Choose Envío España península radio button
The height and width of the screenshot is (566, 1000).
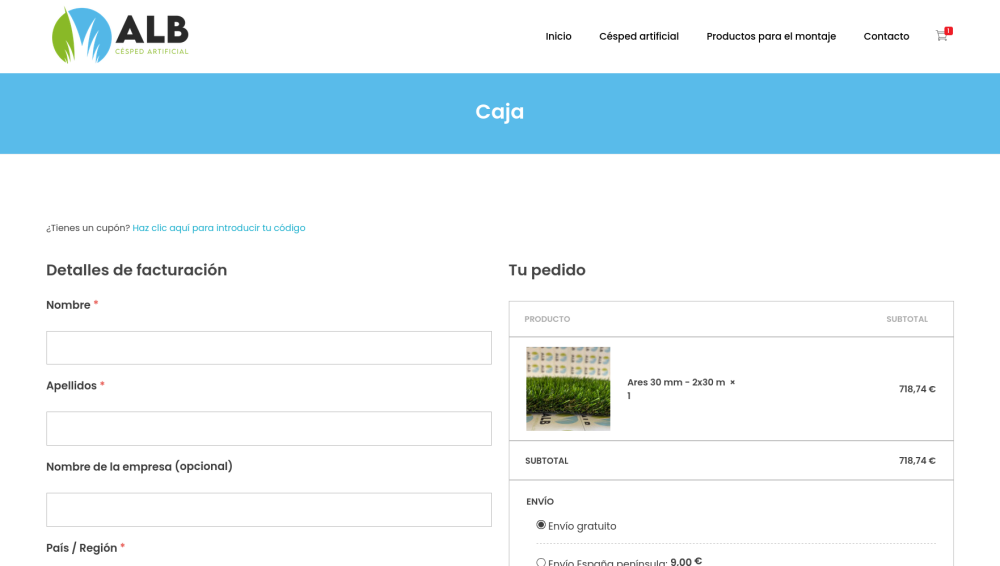tap(541, 562)
